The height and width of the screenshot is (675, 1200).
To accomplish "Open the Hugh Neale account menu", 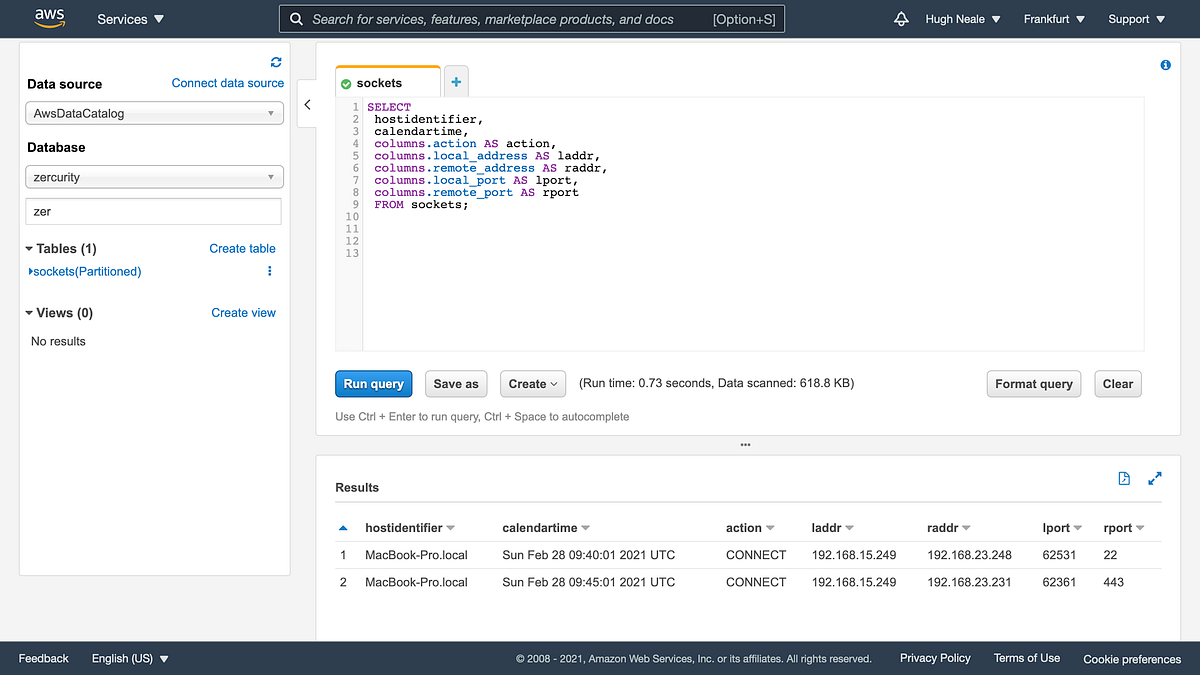I will pyautogui.click(x=960, y=18).
